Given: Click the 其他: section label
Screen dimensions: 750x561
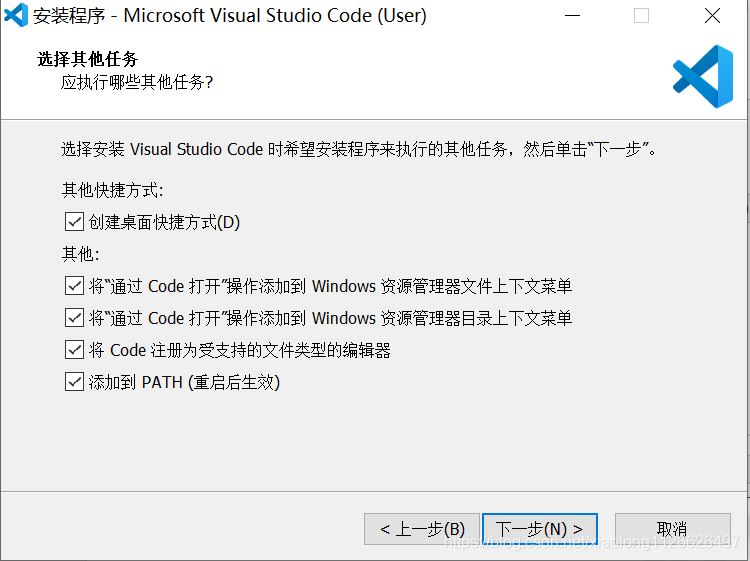Looking at the screenshot, I should tap(81, 254).
